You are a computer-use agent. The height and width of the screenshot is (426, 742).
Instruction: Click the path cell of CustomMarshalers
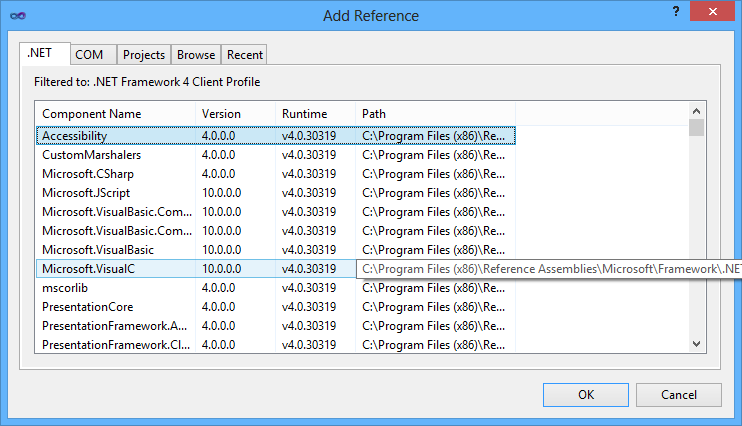coord(433,155)
